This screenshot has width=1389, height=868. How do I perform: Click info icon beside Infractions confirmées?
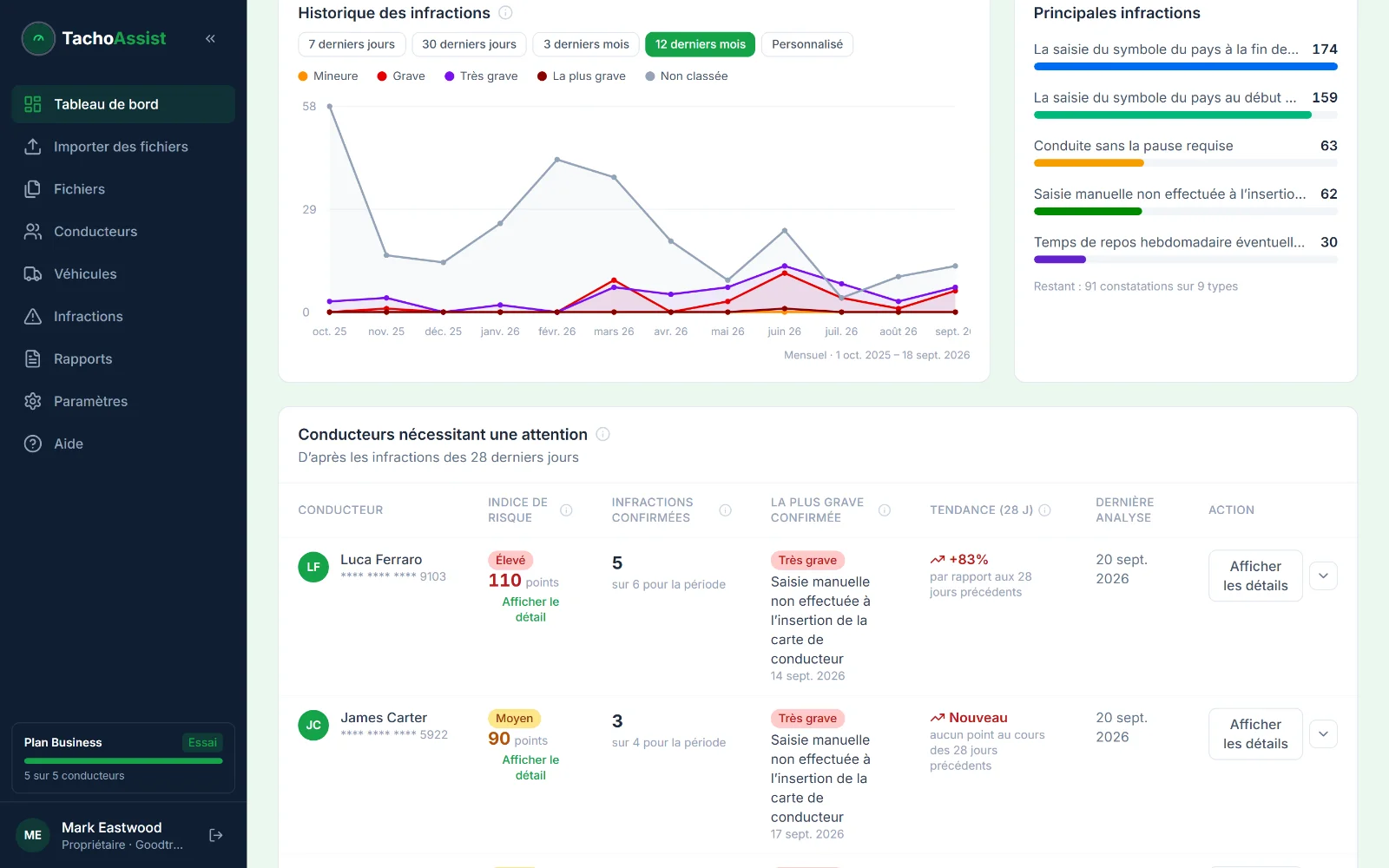point(726,510)
